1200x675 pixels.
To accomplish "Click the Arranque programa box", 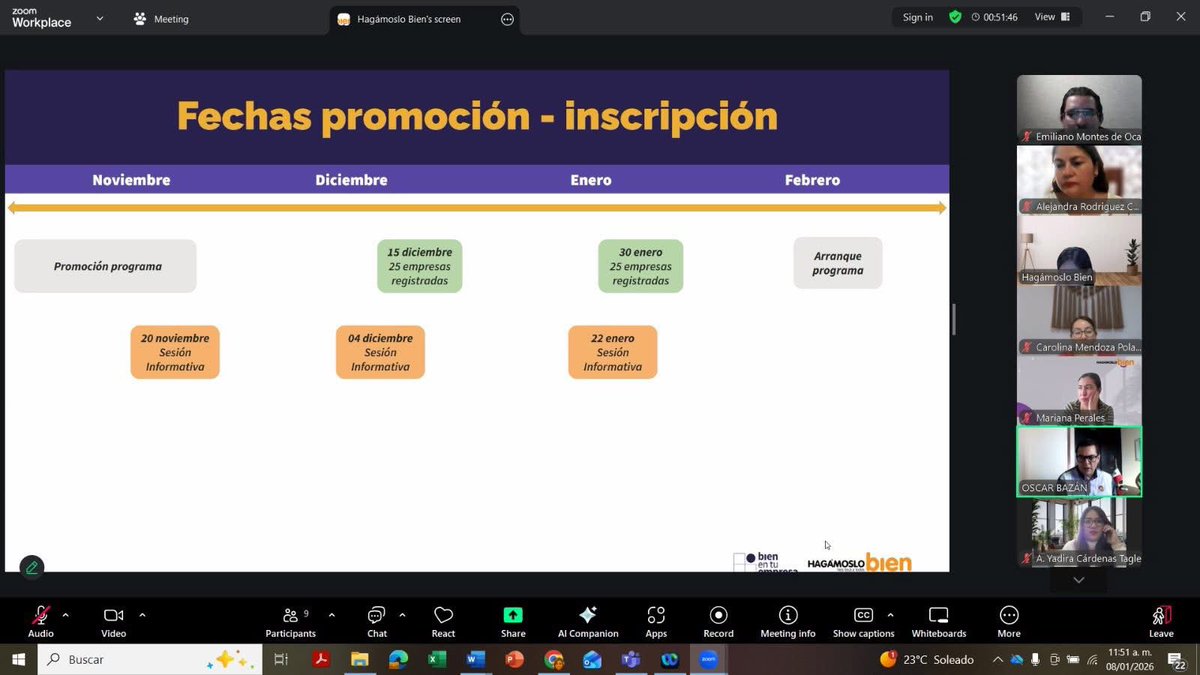I will 838,263.
